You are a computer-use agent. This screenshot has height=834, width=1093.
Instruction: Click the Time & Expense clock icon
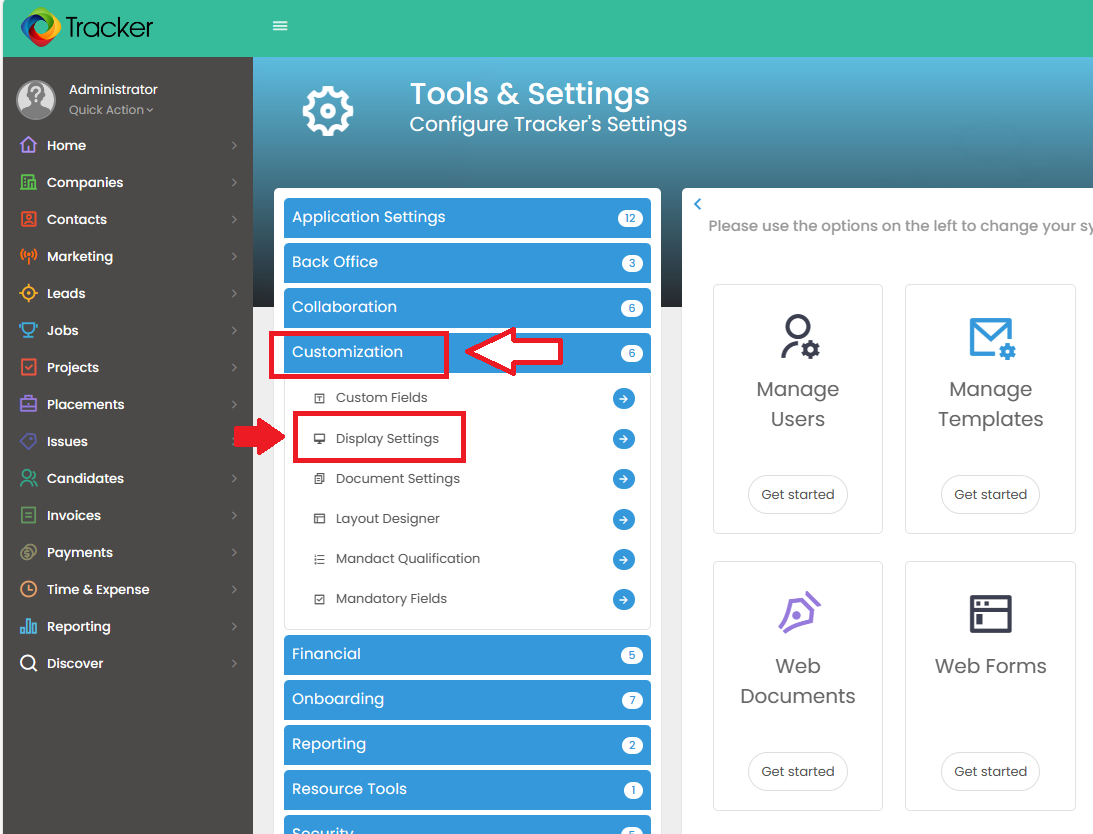point(29,589)
